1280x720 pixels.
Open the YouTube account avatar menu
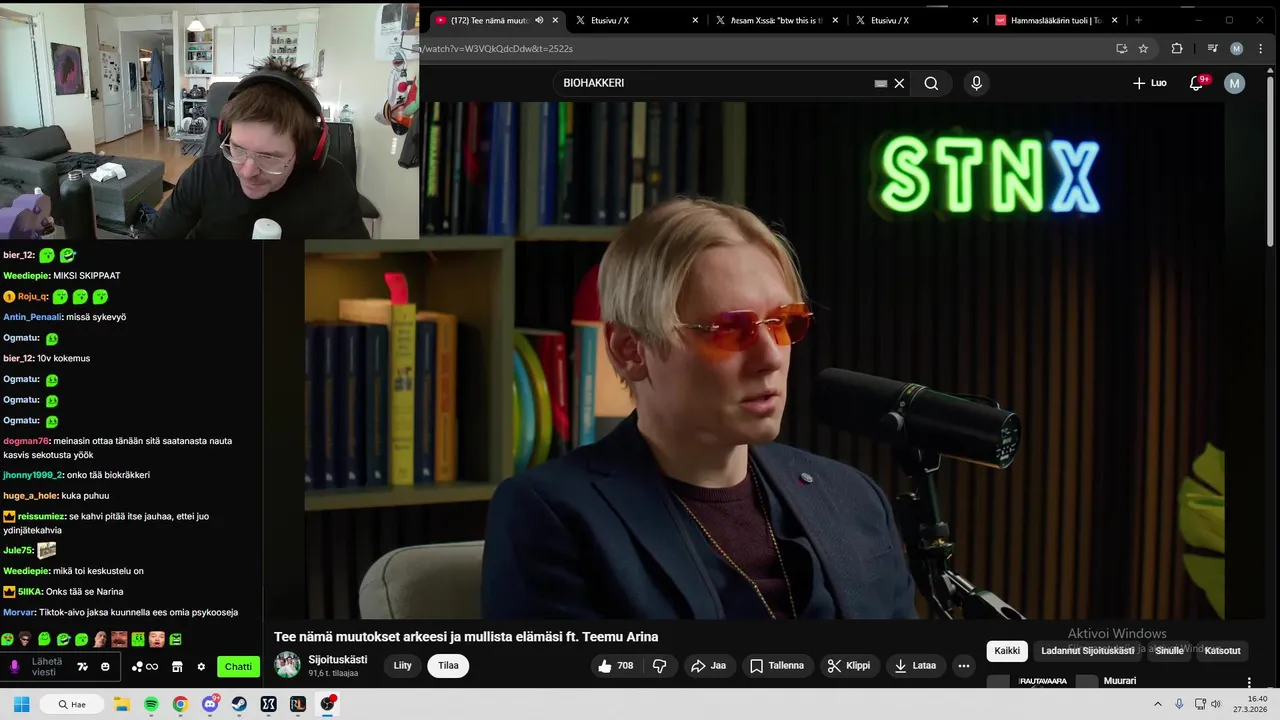1235,83
